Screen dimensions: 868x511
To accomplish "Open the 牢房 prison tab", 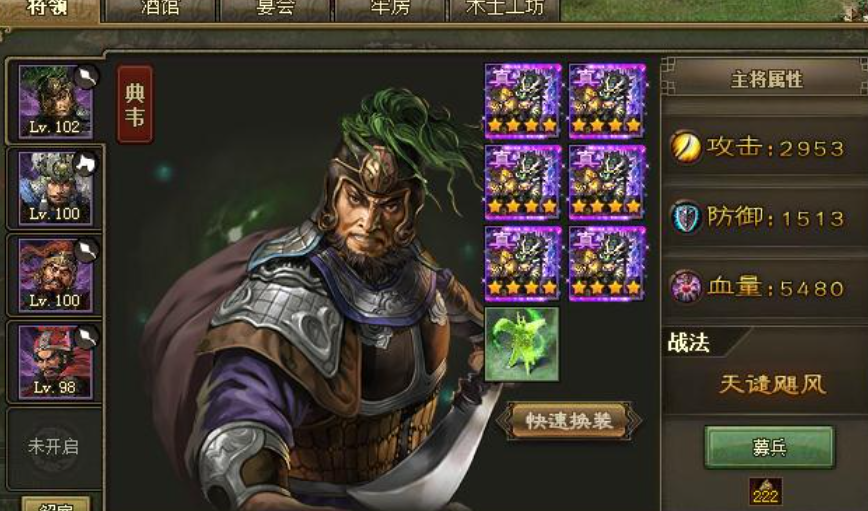I will coord(390,9).
